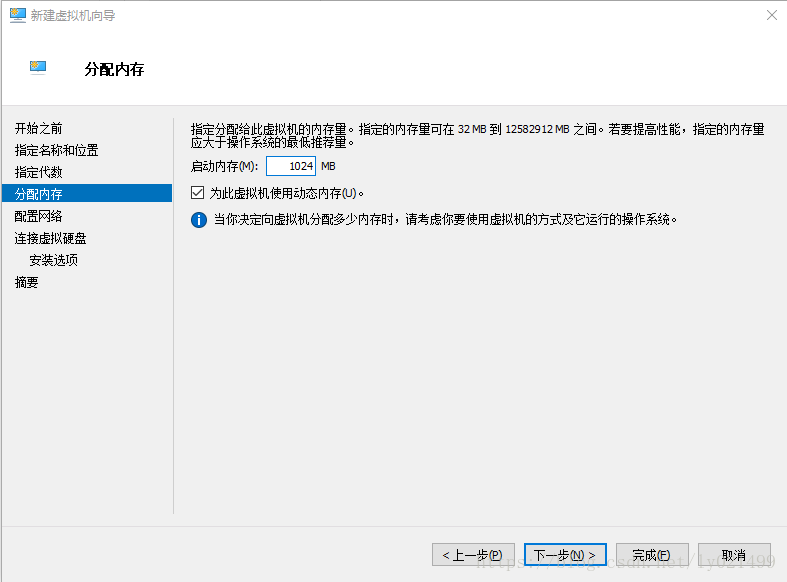Jump to the 配置网络 step
The width and height of the screenshot is (787, 582).
38,216
